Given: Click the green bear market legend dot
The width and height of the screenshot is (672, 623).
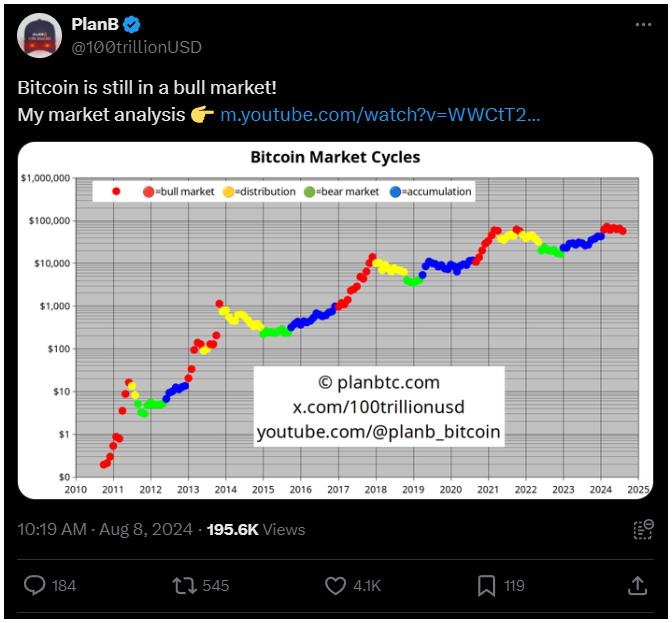Looking at the screenshot, I should click(311, 191).
